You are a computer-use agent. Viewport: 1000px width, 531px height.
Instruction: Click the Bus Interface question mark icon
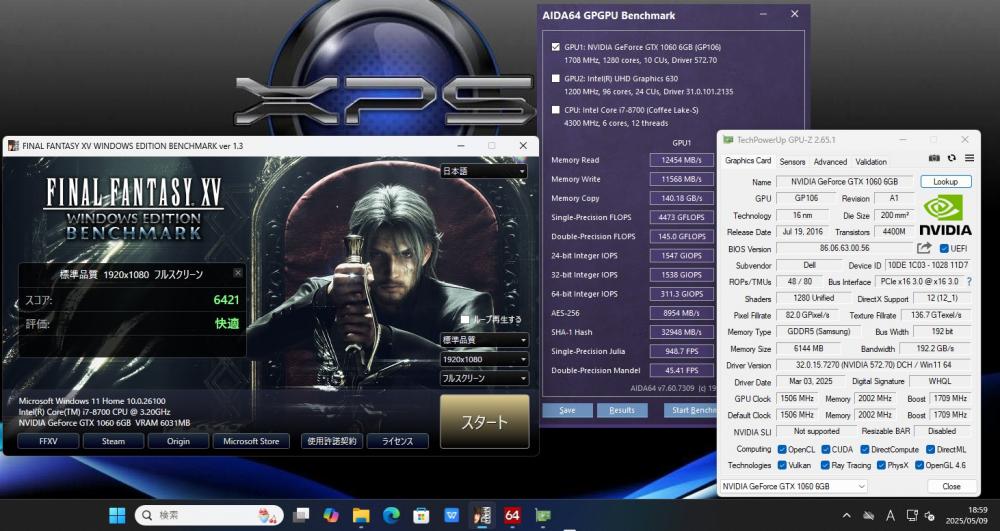tap(969, 281)
